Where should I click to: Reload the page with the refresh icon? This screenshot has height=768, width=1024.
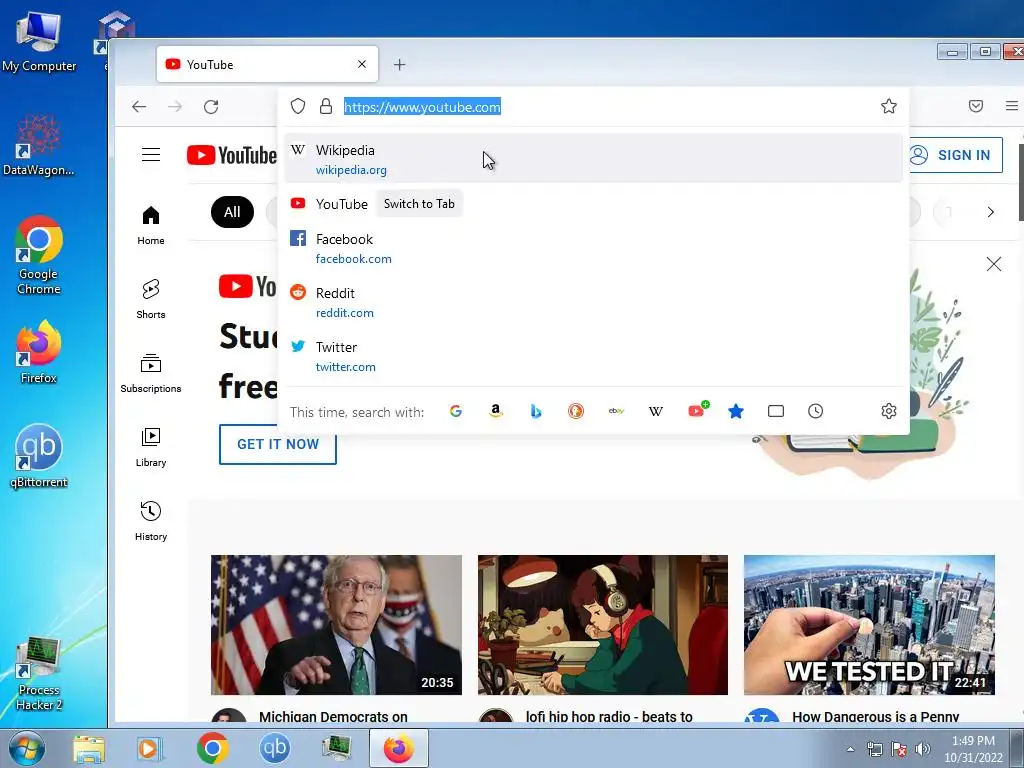(x=210, y=106)
